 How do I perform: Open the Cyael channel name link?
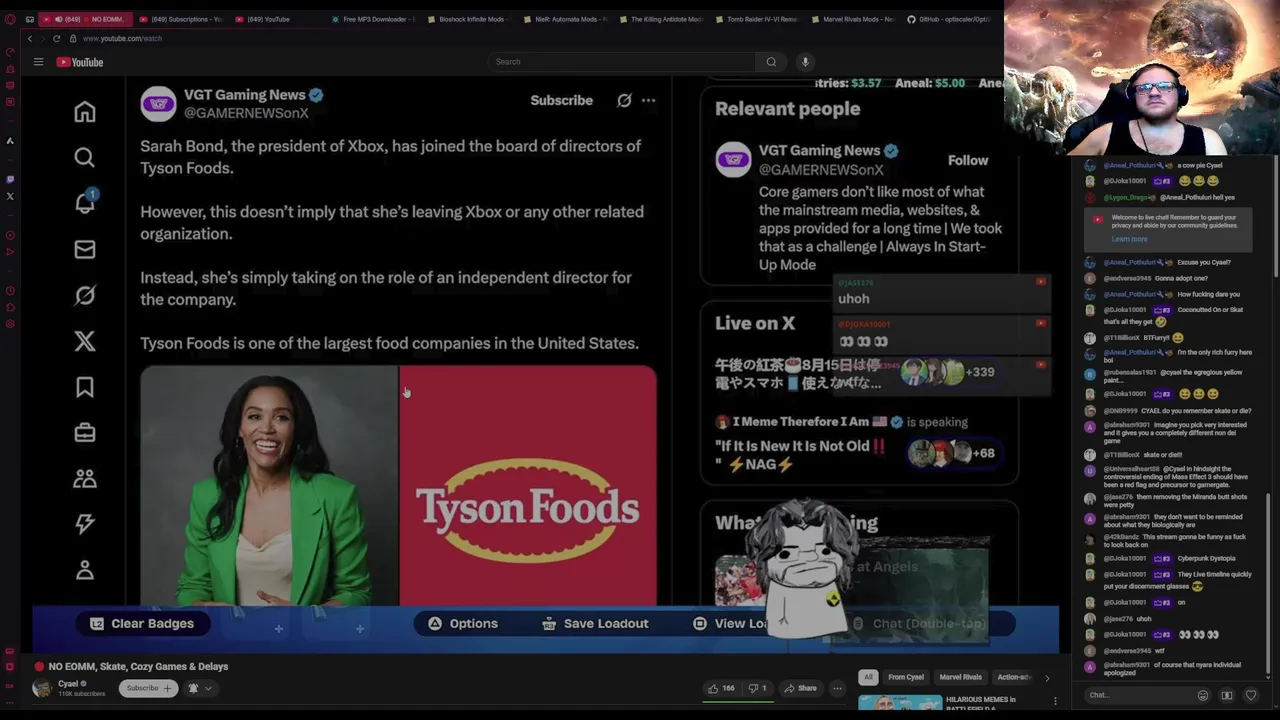pos(68,684)
